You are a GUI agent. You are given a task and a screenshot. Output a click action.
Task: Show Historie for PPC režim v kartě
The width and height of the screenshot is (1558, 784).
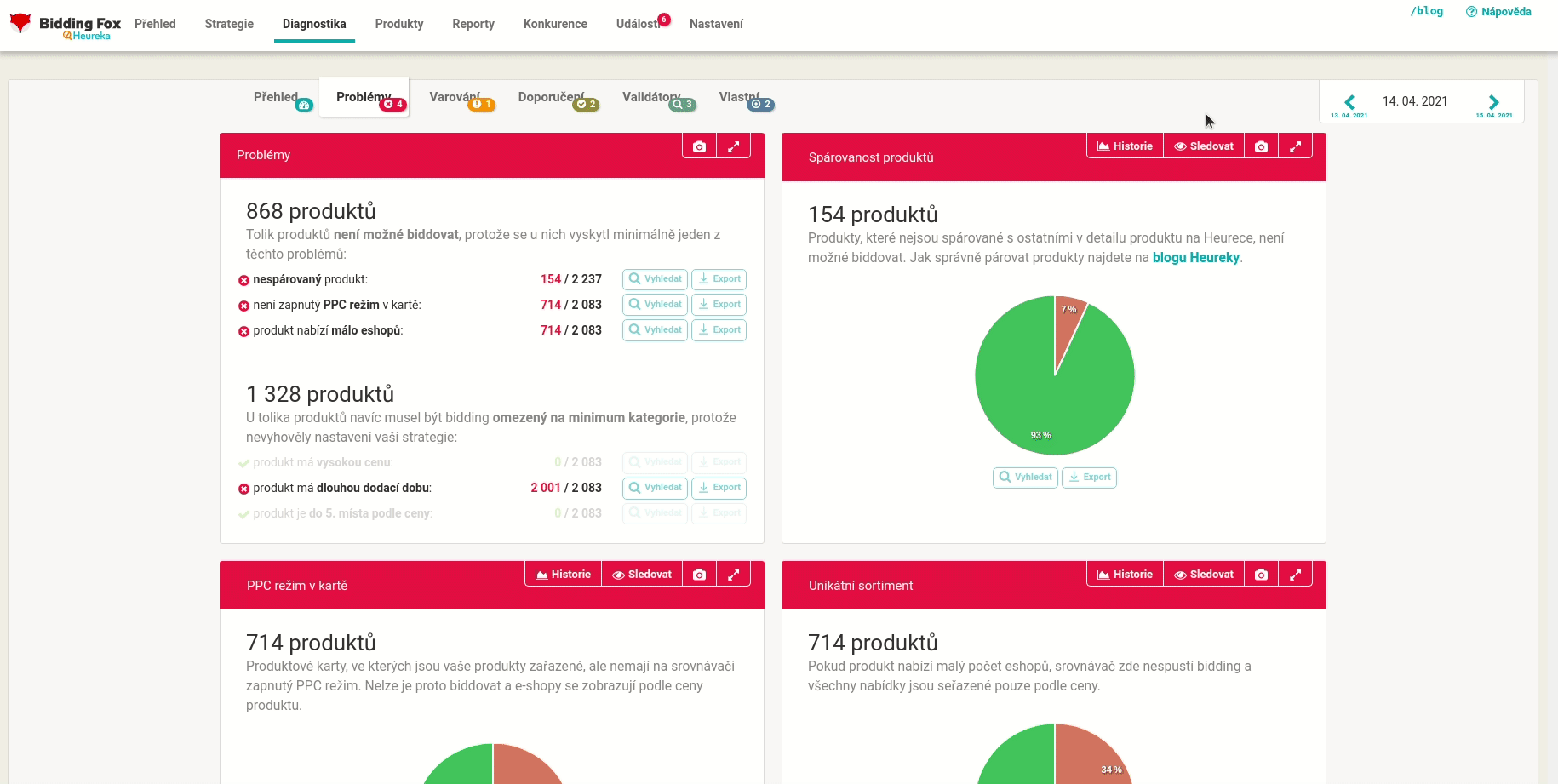[x=564, y=575]
